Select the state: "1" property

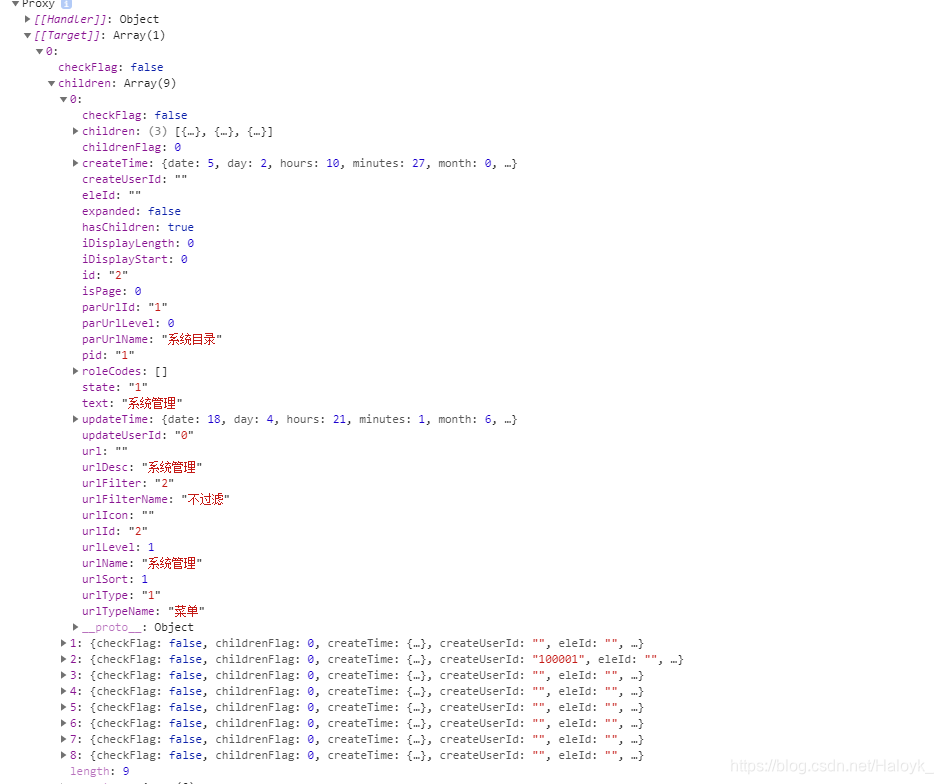[115, 387]
